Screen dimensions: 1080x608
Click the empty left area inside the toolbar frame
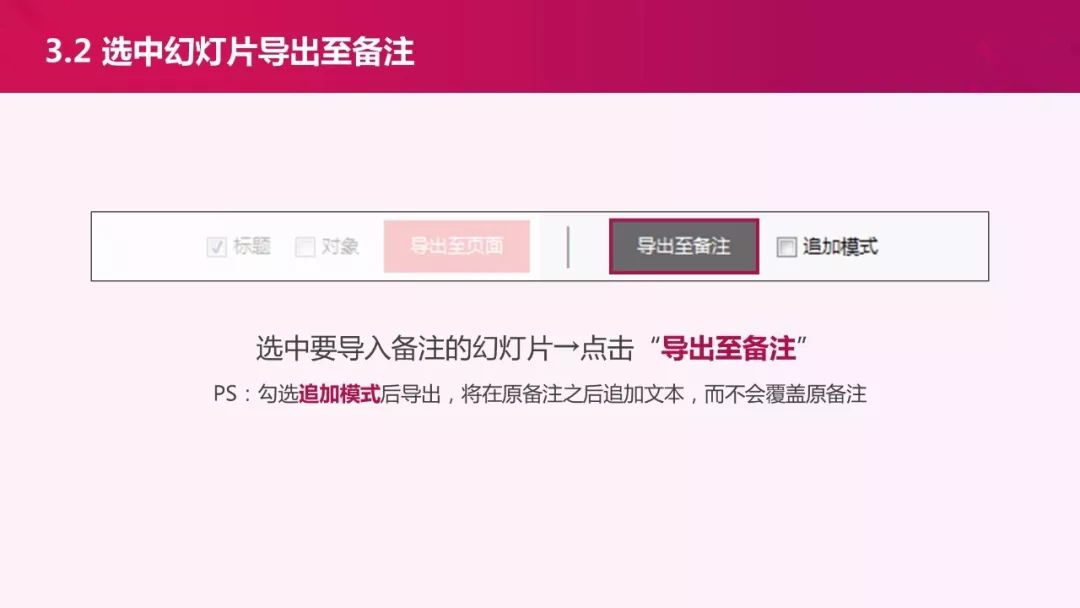[x=148, y=247]
